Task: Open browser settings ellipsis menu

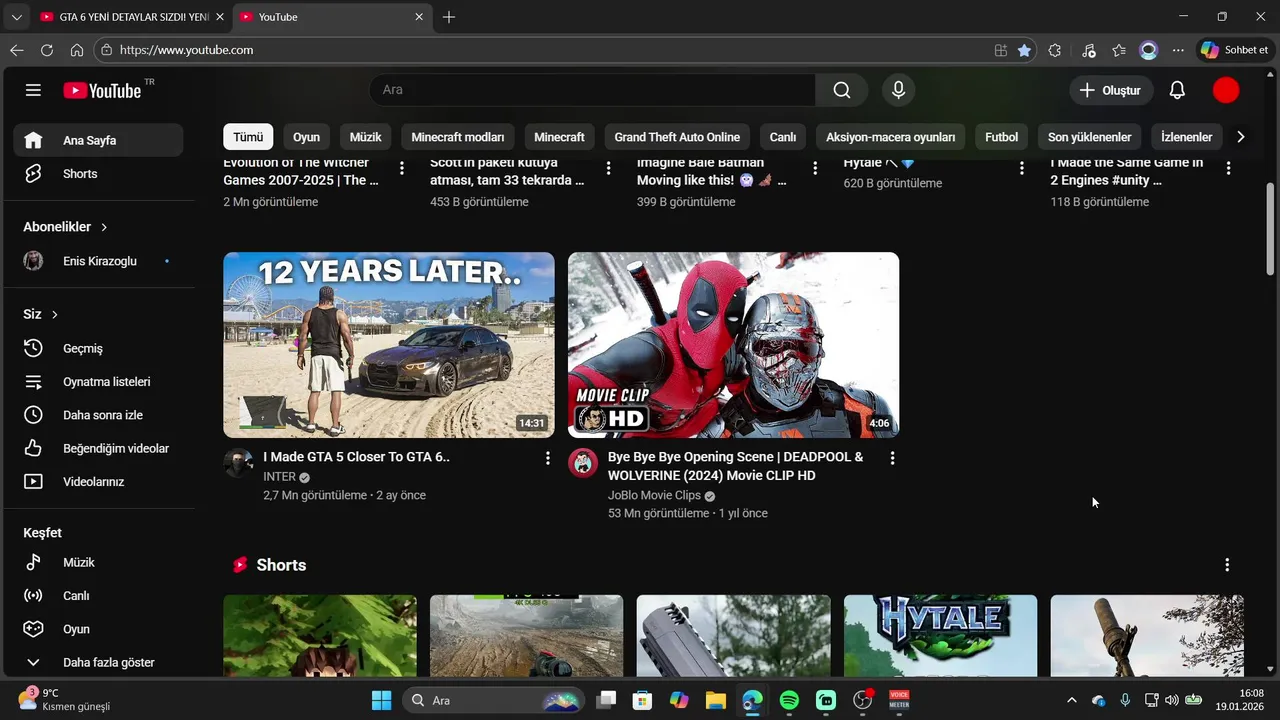Action: [1178, 50]
